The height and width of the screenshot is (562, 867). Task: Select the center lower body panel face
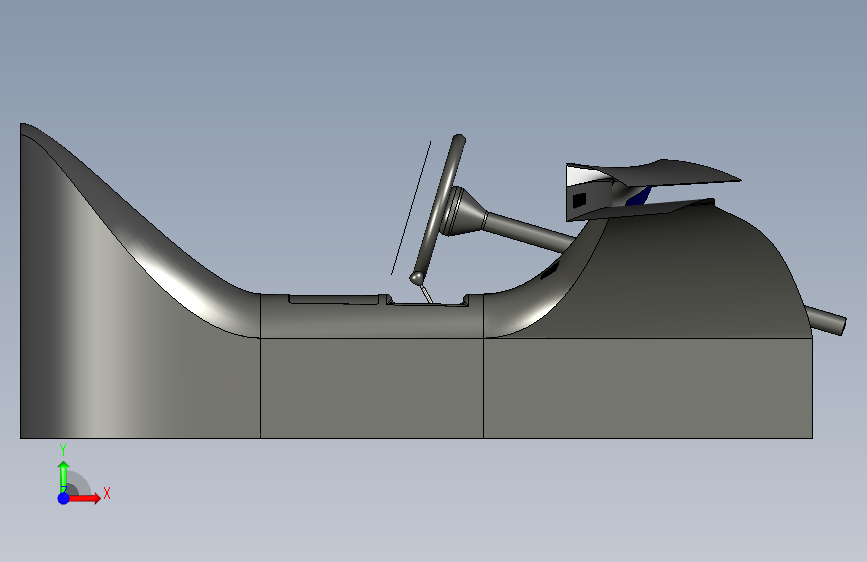pos(372,388)
